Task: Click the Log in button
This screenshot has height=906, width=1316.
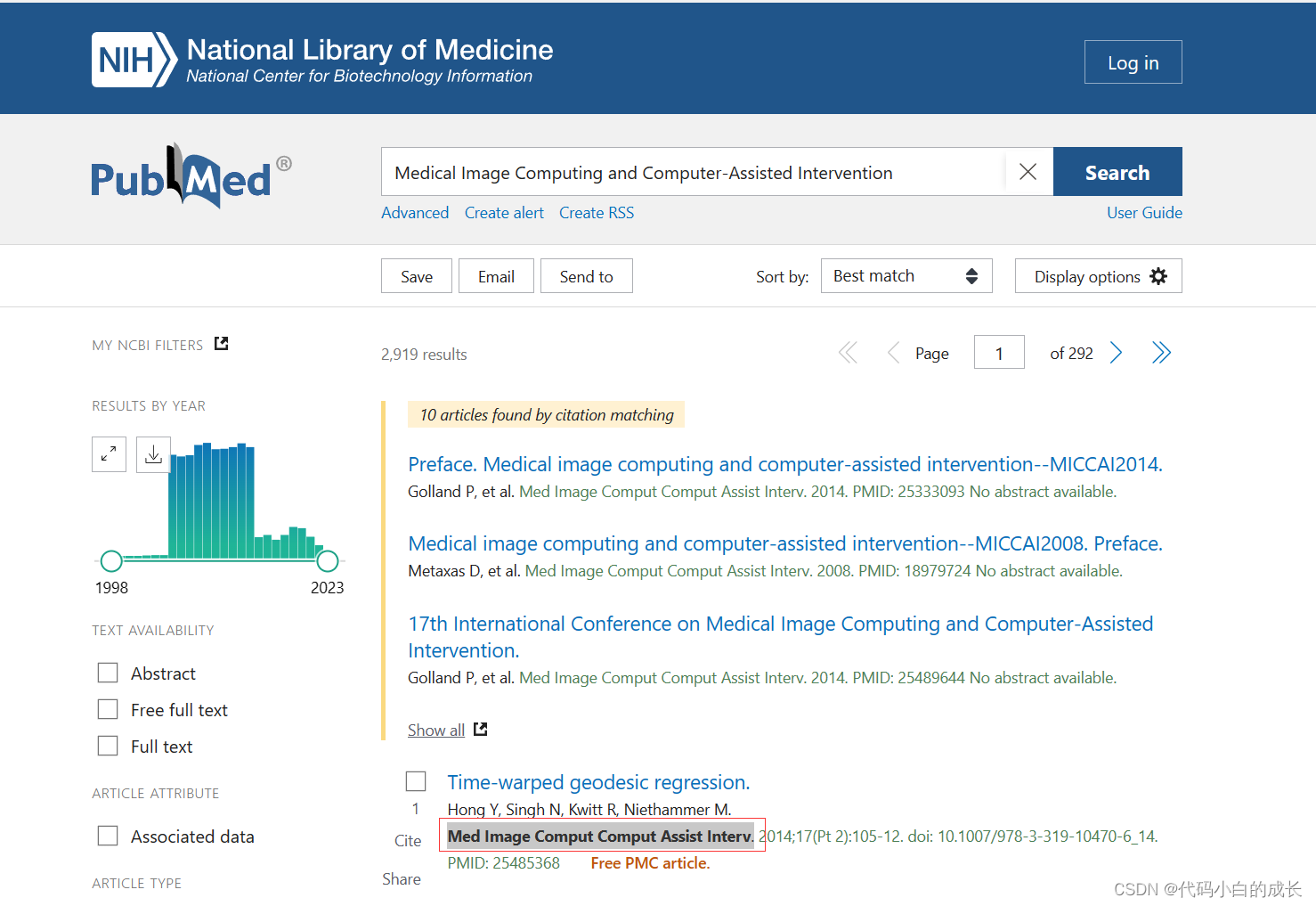Action: [1133, 62]
